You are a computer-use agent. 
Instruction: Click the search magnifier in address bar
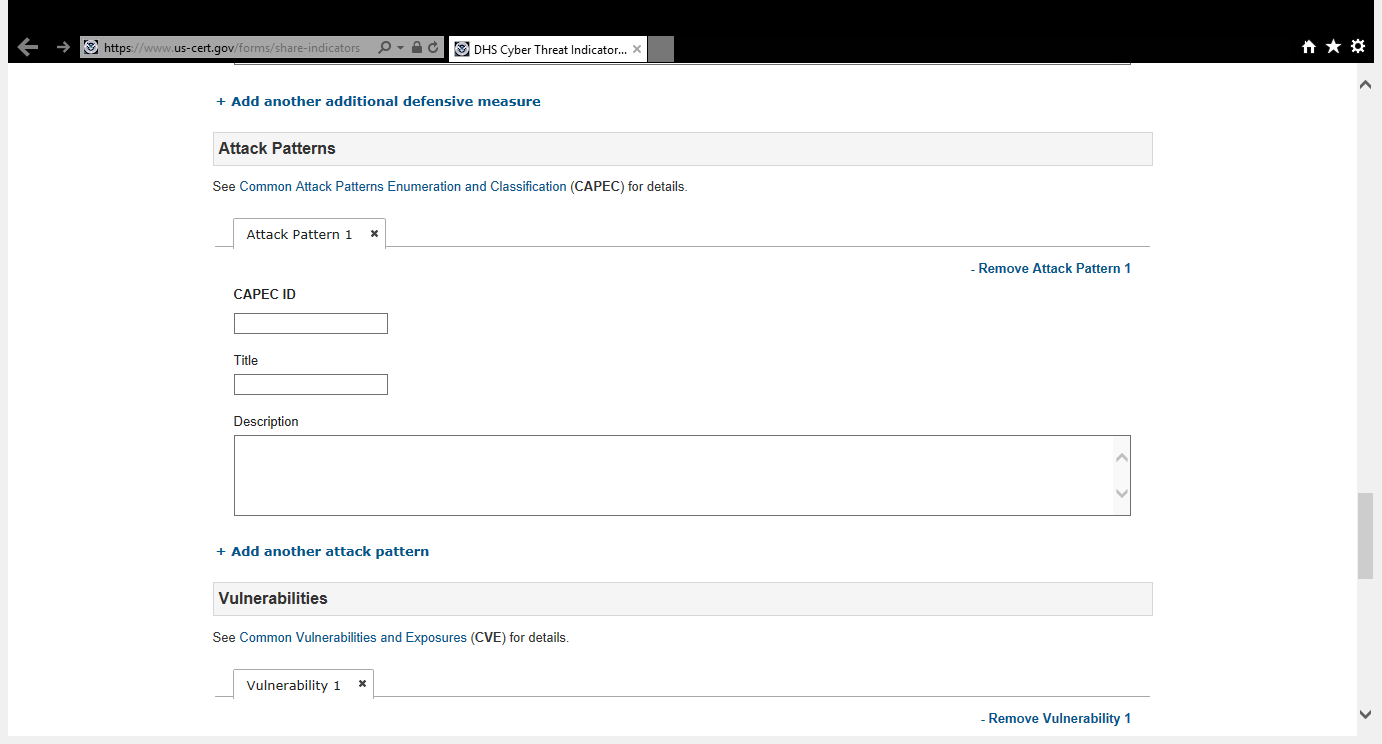(x=384, y=47)
